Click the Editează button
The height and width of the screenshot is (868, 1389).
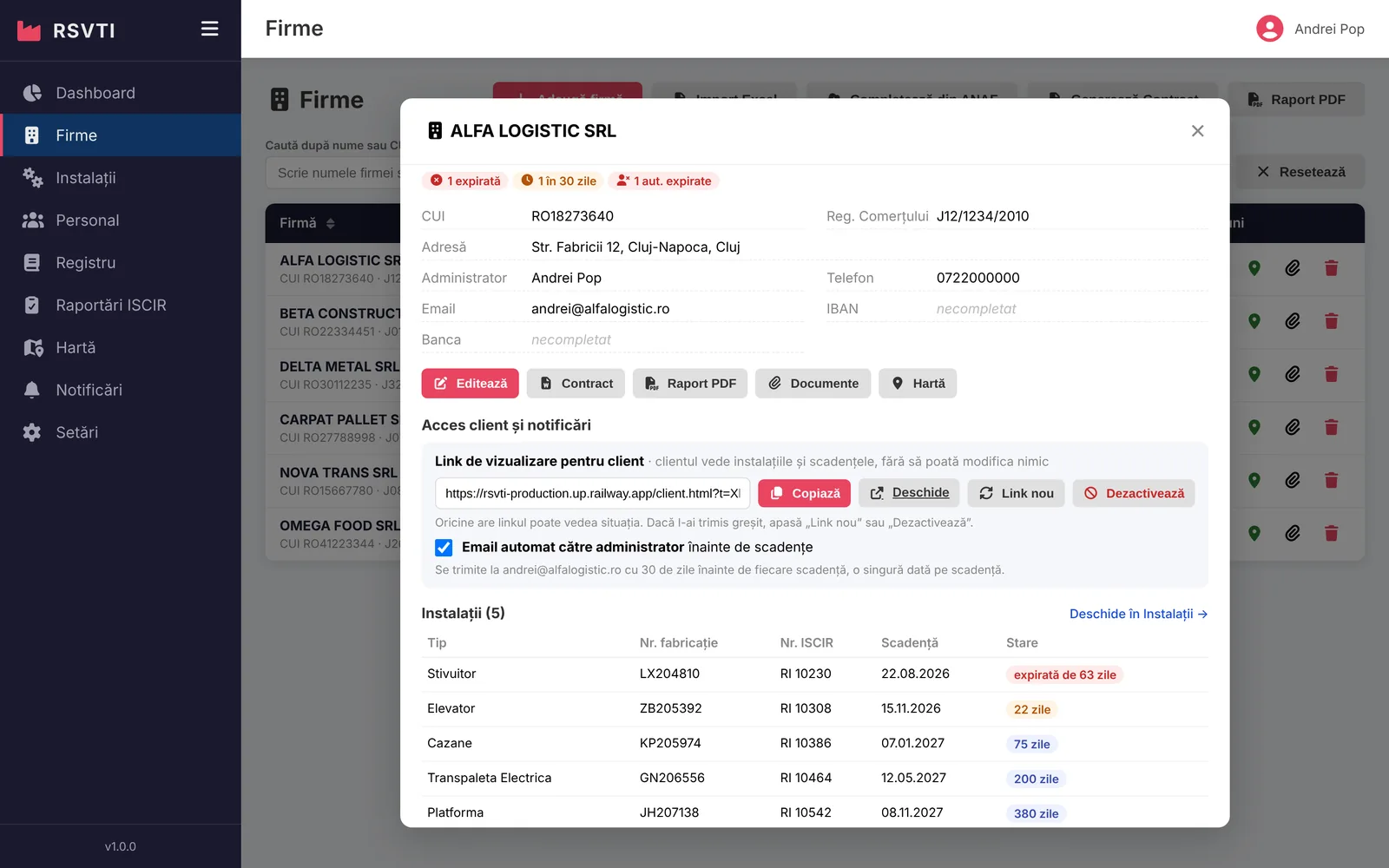[x=470, y=384]
